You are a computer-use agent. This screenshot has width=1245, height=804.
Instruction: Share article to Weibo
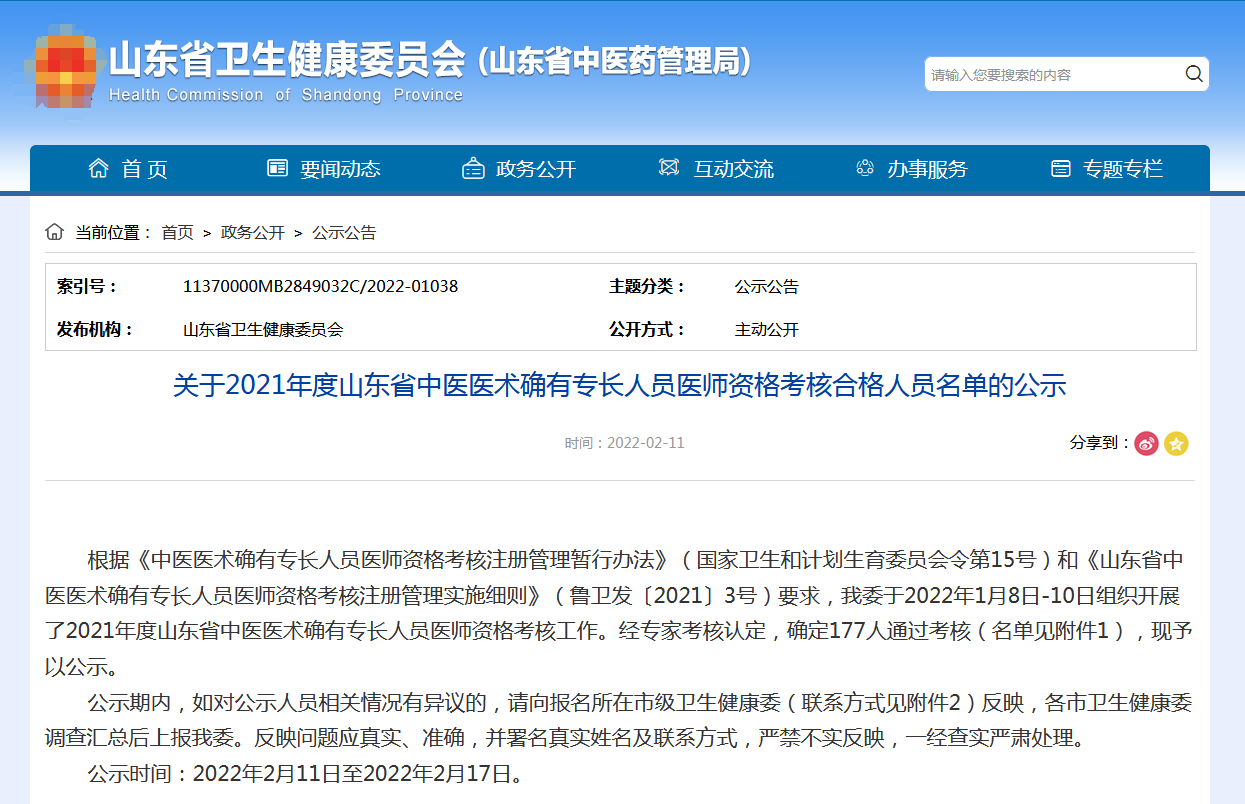coord(1146,443)
